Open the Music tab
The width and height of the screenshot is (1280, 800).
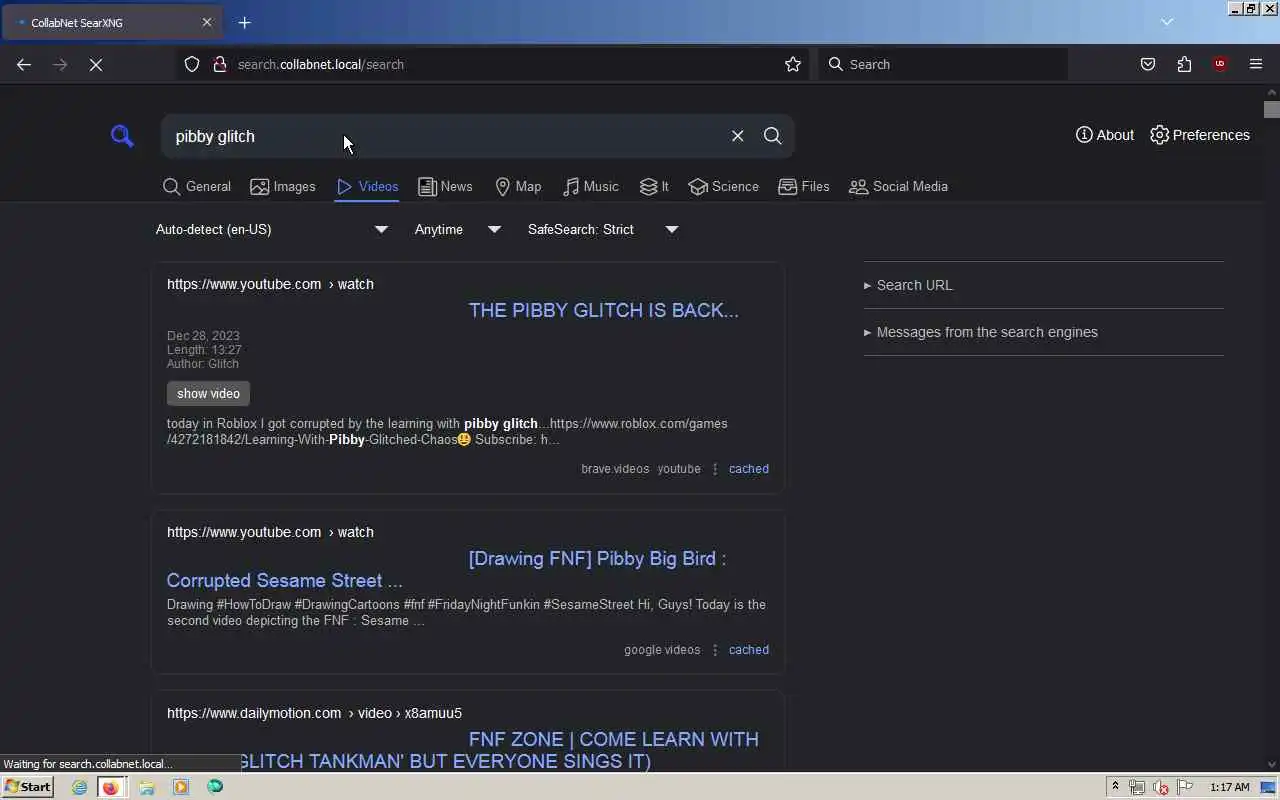(x=591, y=187)
